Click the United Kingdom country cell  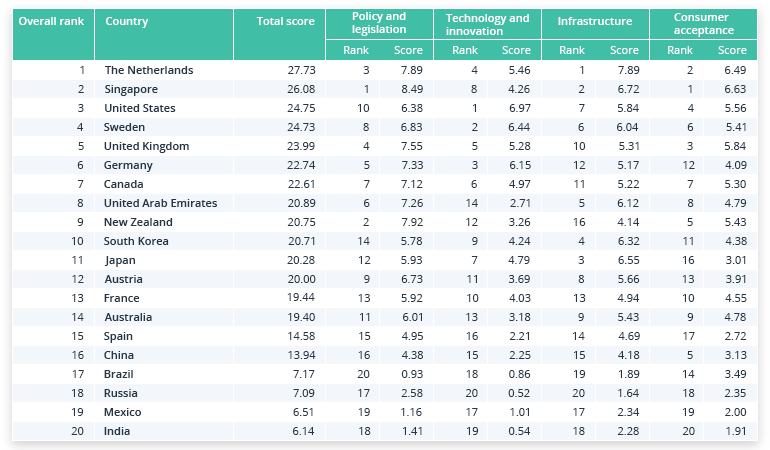coord(146,146)
